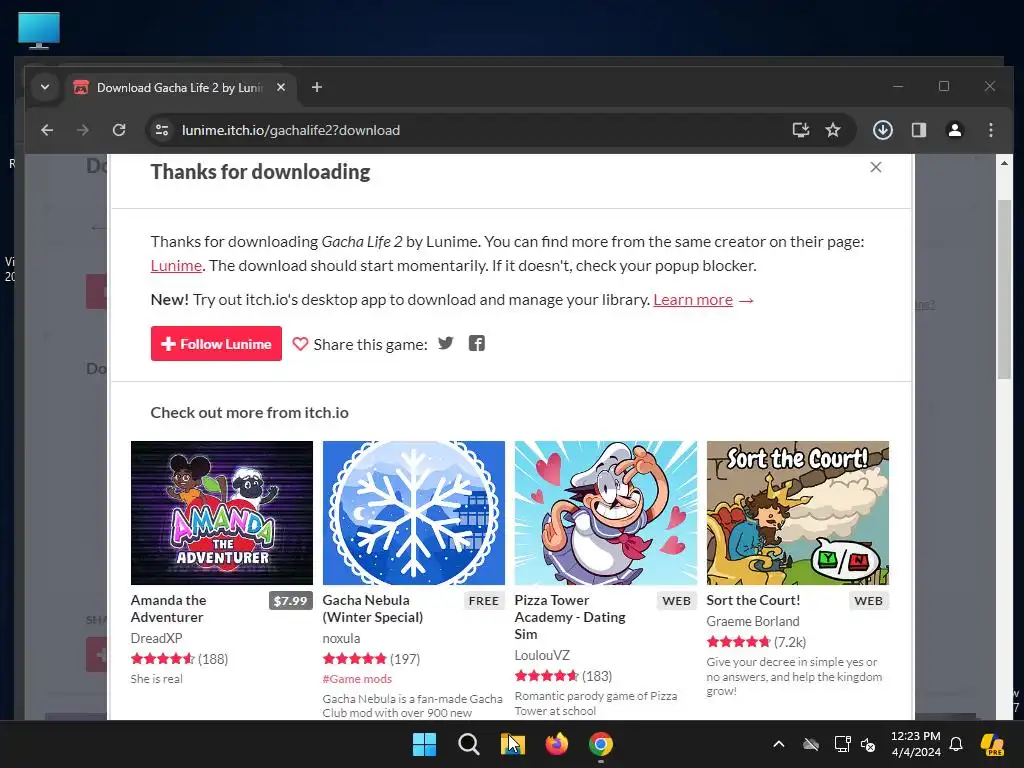The height and width of the screenshot is (768, 1024).
Task: Open the Sort the Court! thumbnail
Action: point(797,513)
